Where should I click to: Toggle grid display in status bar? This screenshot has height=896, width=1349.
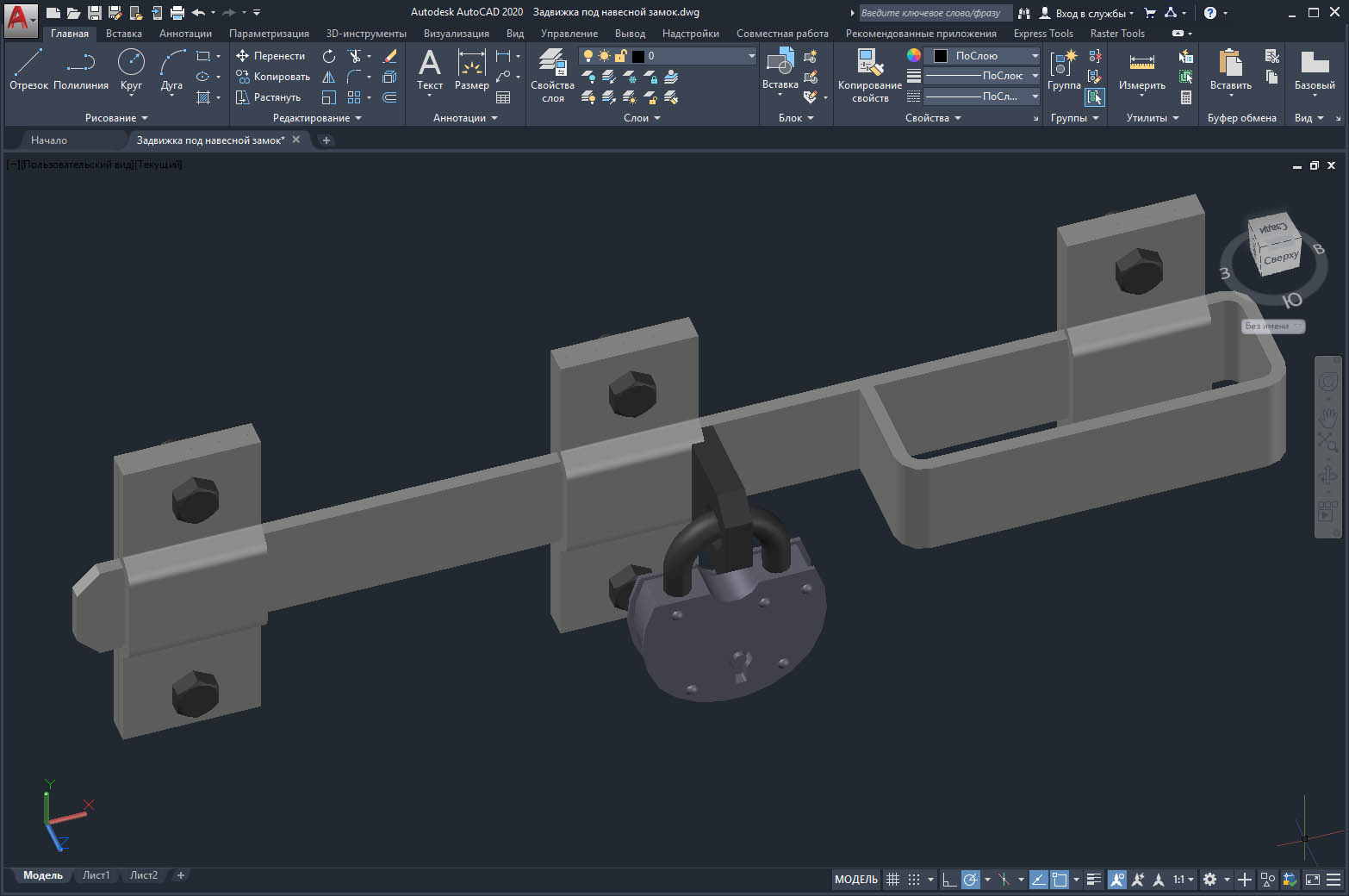(893, 880)
